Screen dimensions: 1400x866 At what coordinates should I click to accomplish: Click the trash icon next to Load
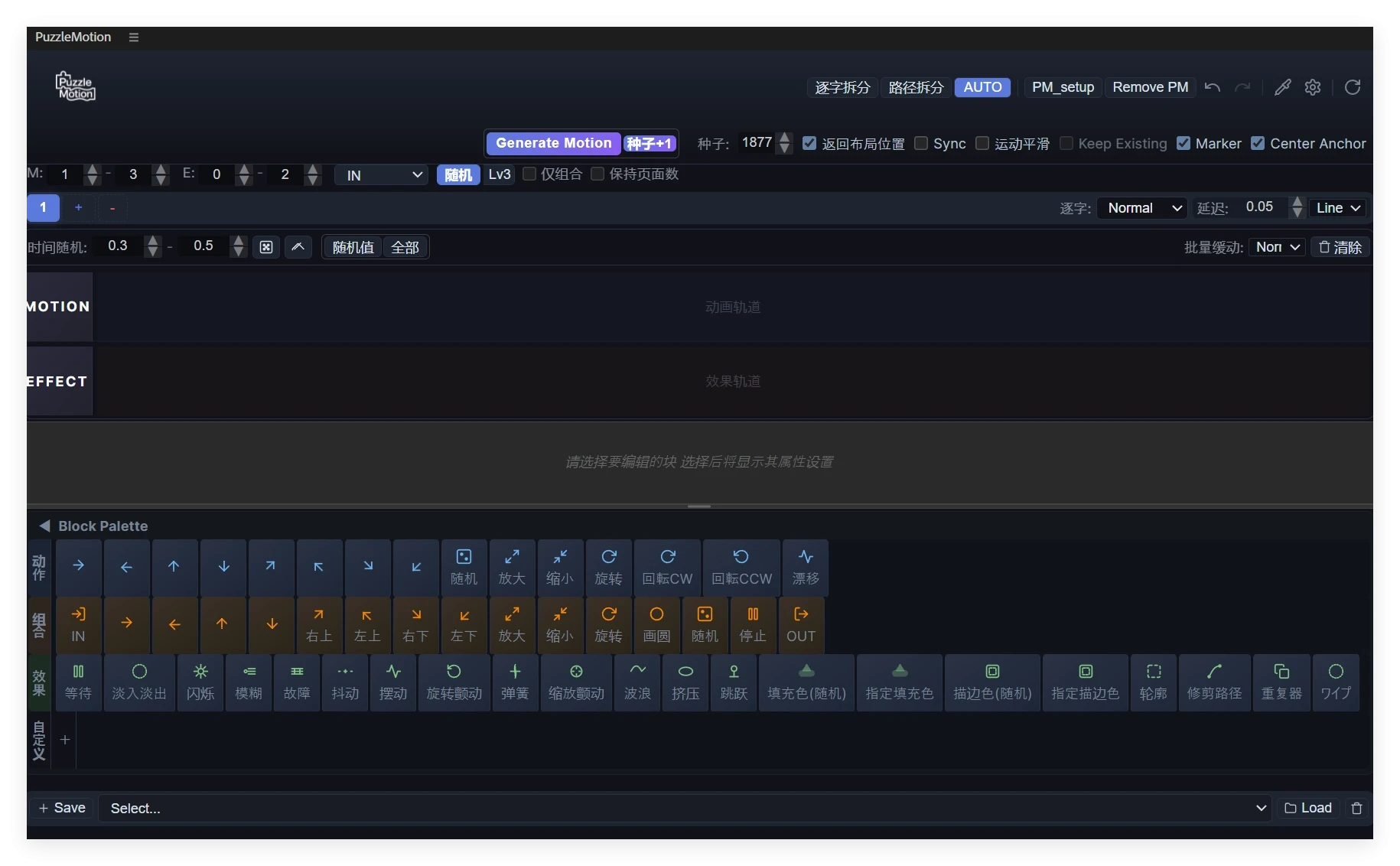tap(1356, 809)
